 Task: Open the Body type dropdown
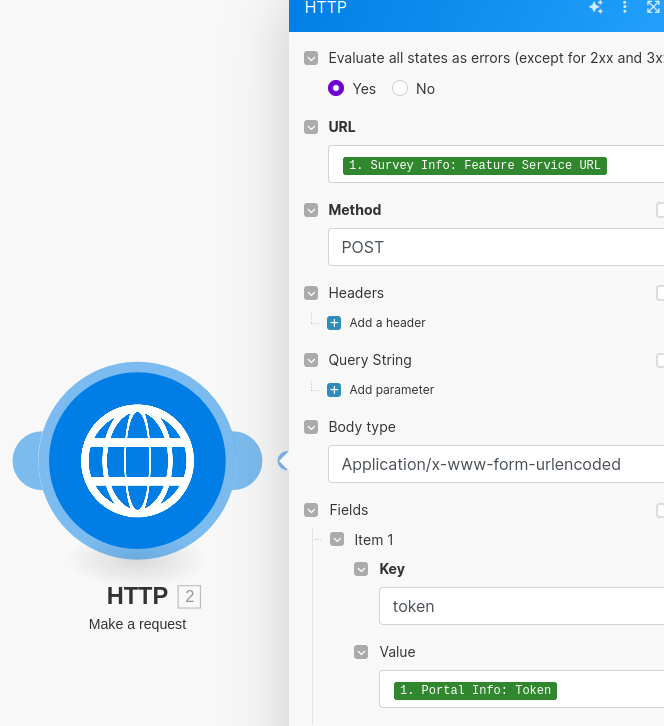pyautogui.click(x=496, y=464)
